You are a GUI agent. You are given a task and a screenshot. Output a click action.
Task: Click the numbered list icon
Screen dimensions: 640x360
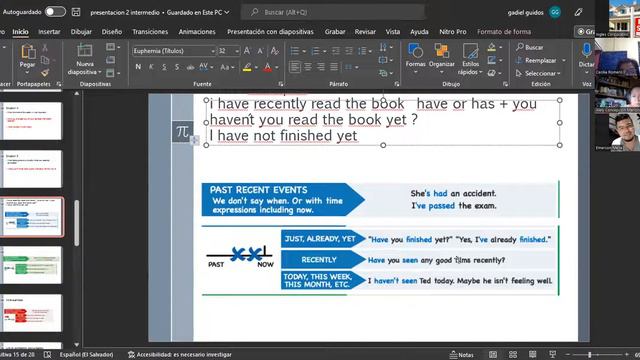point(315,51)
